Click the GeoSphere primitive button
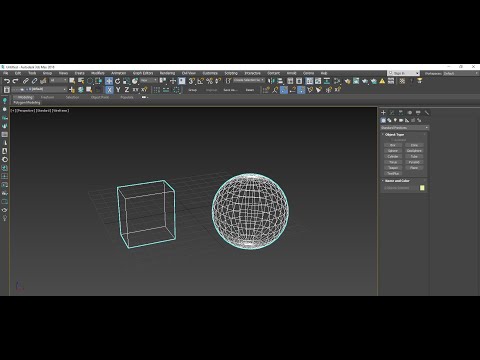Screen dimensions: 480x360 (414, 151)
